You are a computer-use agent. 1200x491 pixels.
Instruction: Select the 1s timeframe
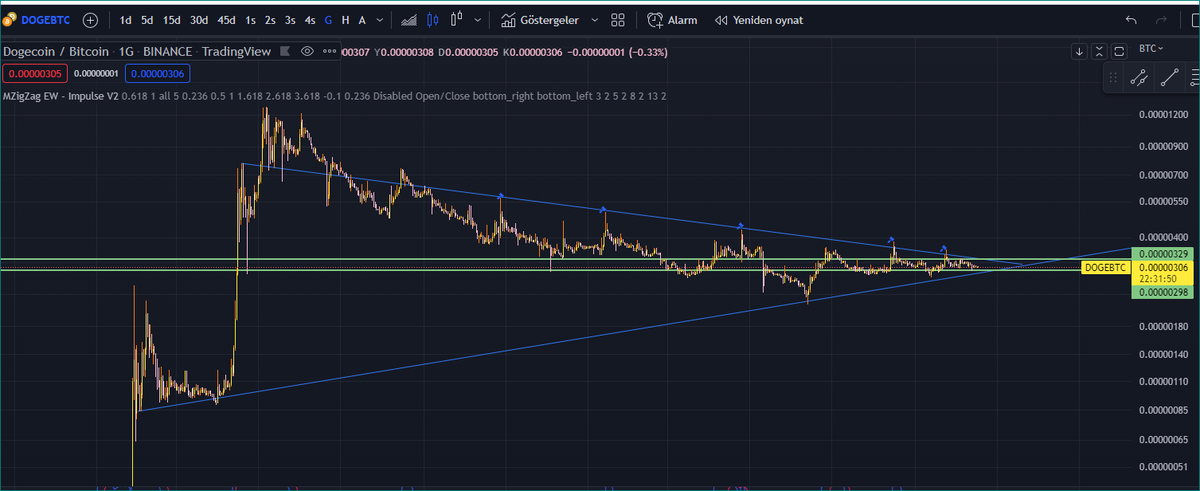point(250,19)
